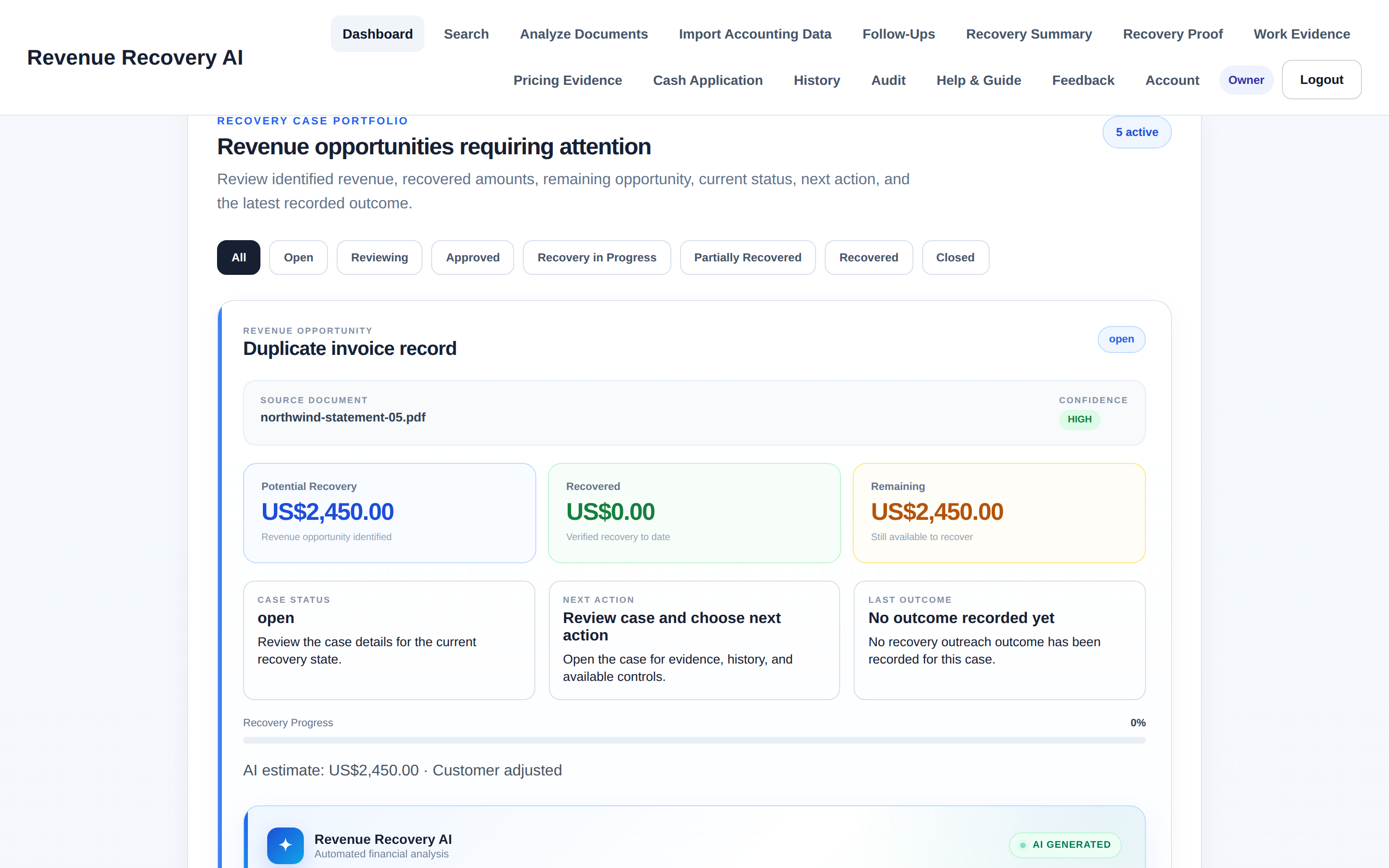
Task: Show Closed cases
Action: point(955,257)
